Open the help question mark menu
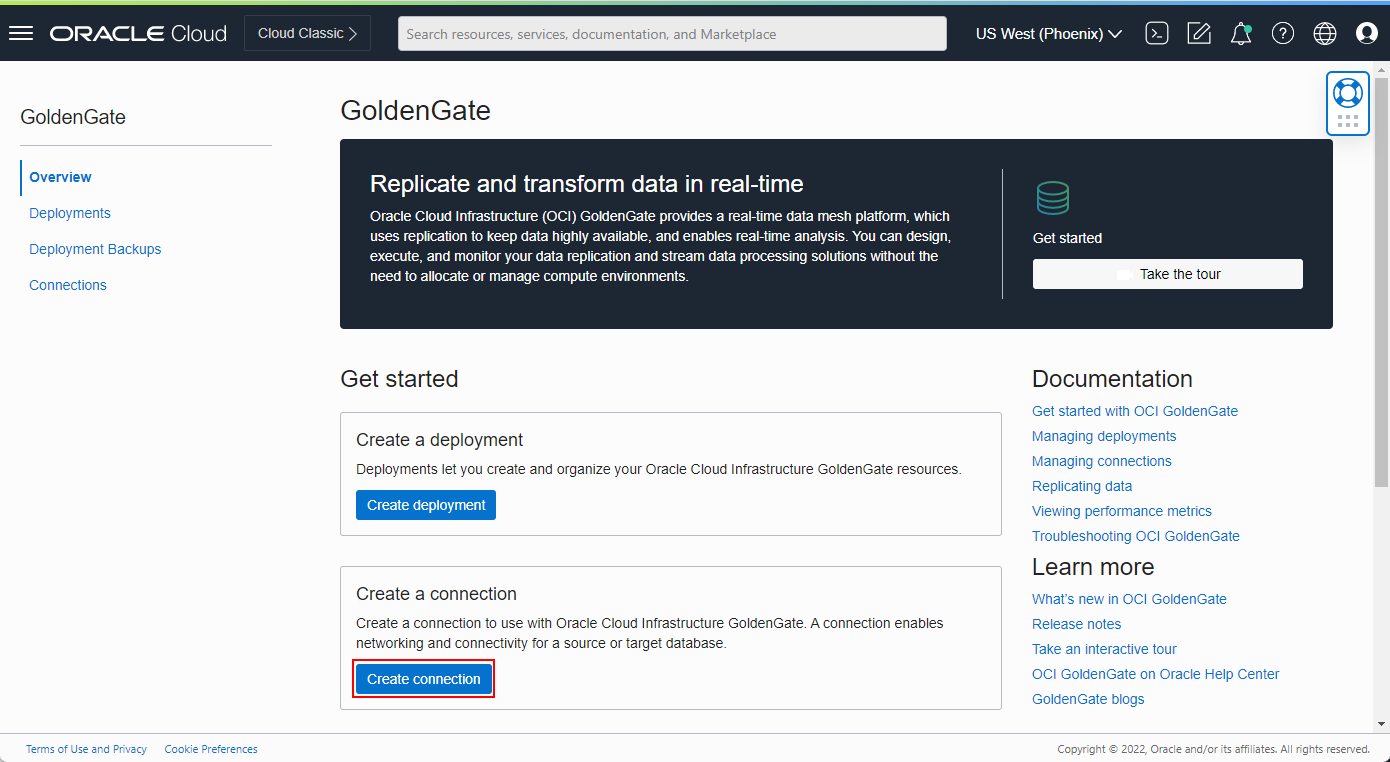 pyautogui.click(x=1283, y=33)
